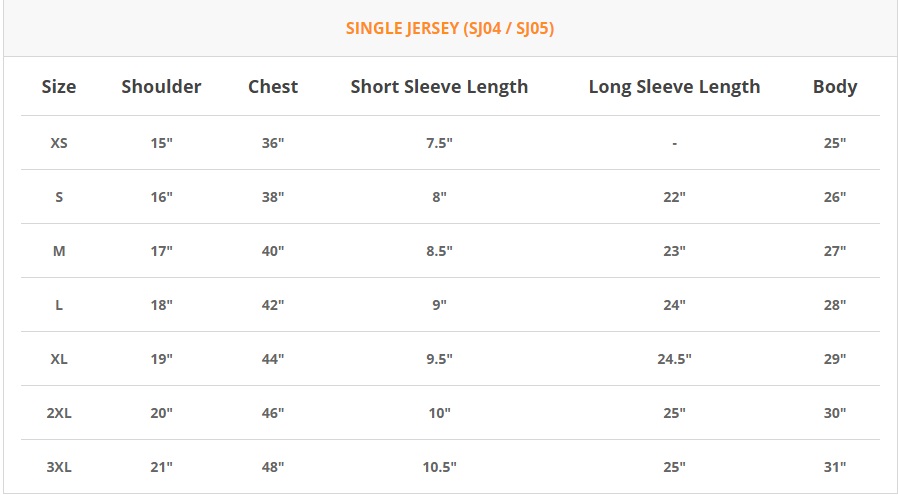Viewport: 898px width, 495px height.
Task: Click the XL size row label
Action: pos(59,359)
